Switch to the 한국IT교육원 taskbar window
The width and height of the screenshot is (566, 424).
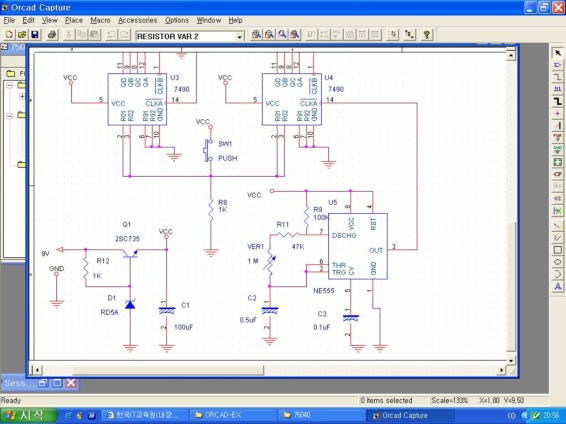point(145,415)
